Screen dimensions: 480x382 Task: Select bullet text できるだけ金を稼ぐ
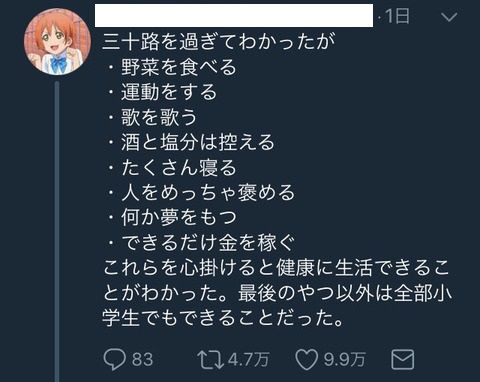(x=208, y=243)
